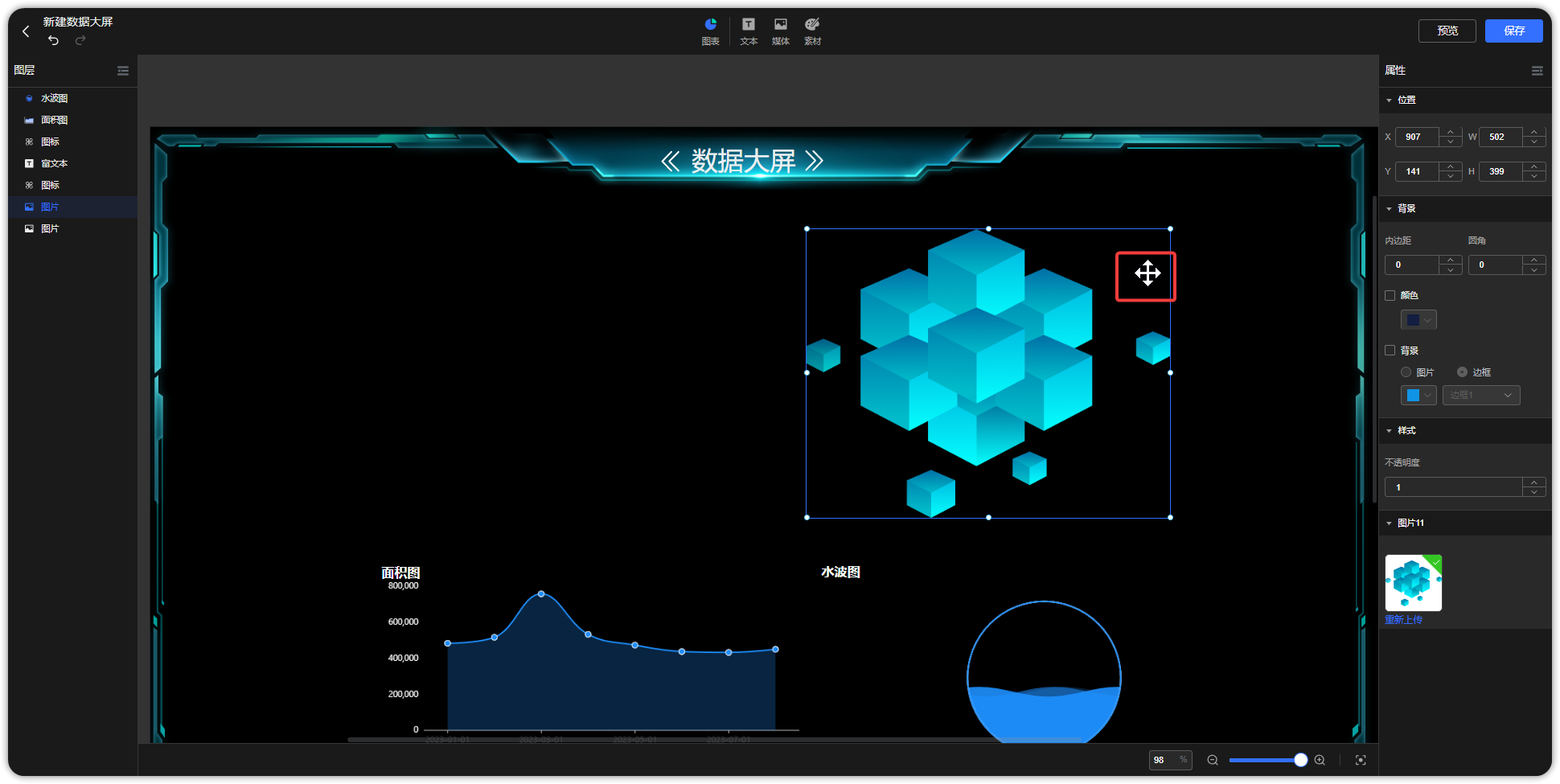1560x784 pixels.
Task: Open the 素材 materials tool
Action: tap(813, 31)
